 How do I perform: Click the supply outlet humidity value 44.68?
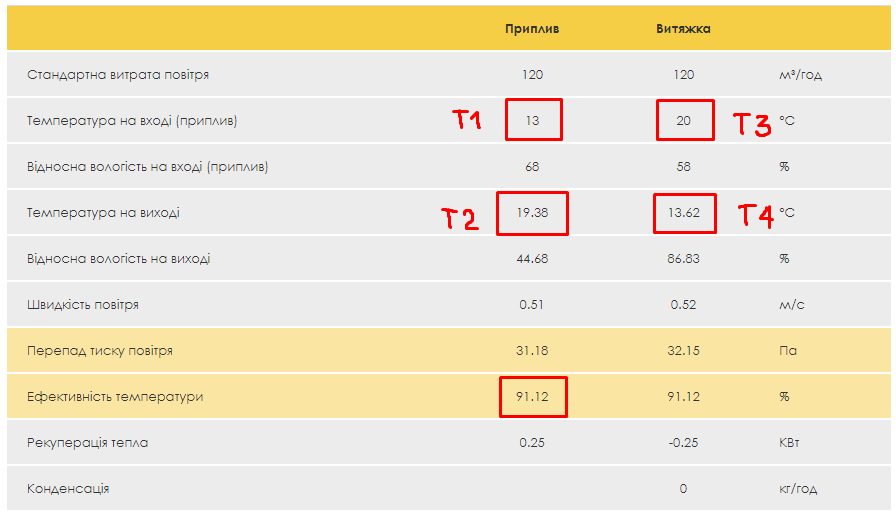(x=532, y=259)
